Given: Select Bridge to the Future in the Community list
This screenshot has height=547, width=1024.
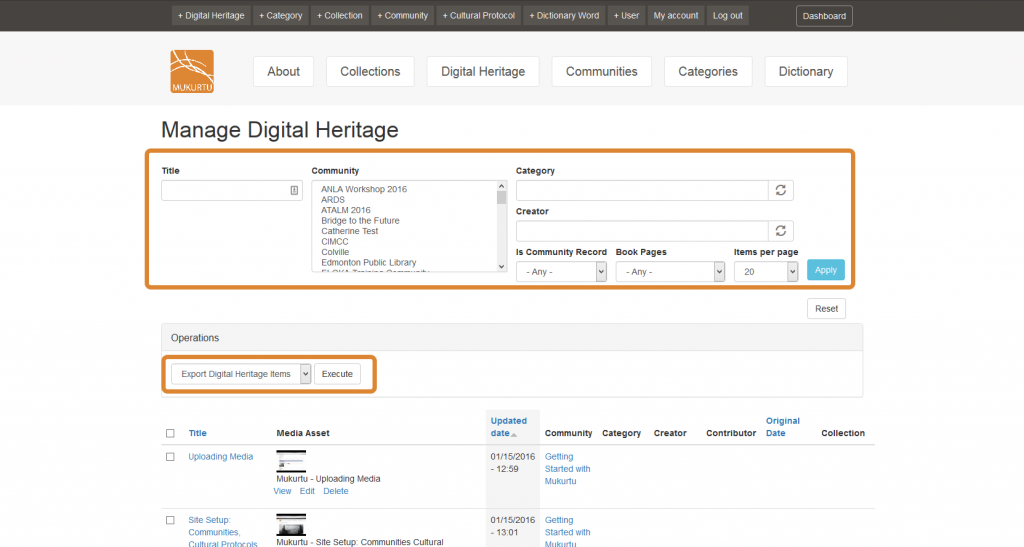Looking at the screenshot, I should [360, 221].
